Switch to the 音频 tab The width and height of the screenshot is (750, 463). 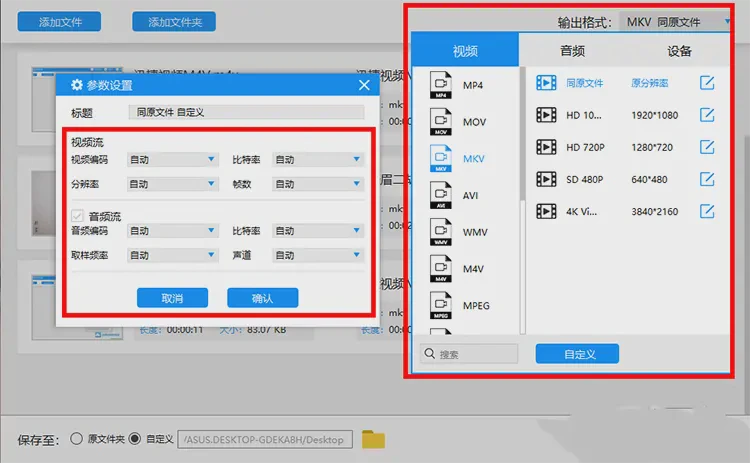click(x=572, y=51)
